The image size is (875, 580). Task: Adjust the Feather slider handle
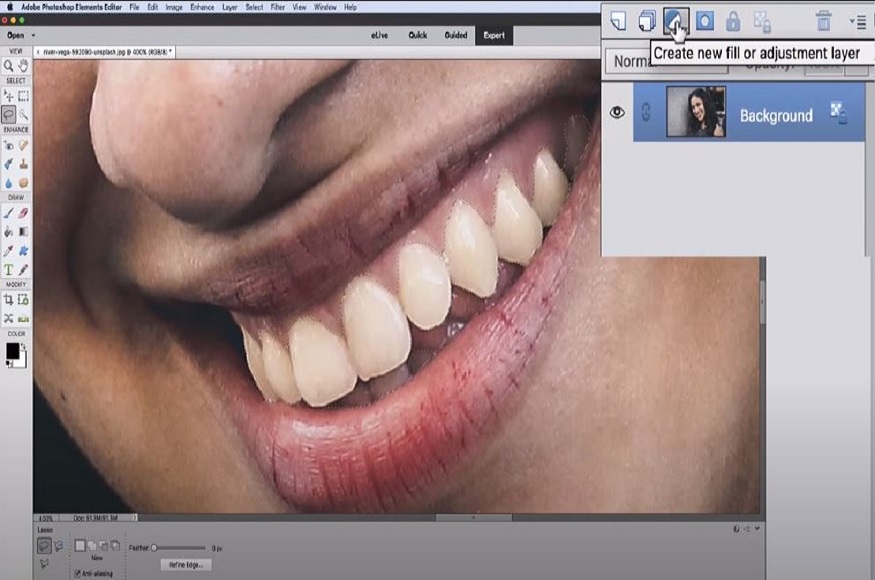pyautogui.click(x=154, y=548)
